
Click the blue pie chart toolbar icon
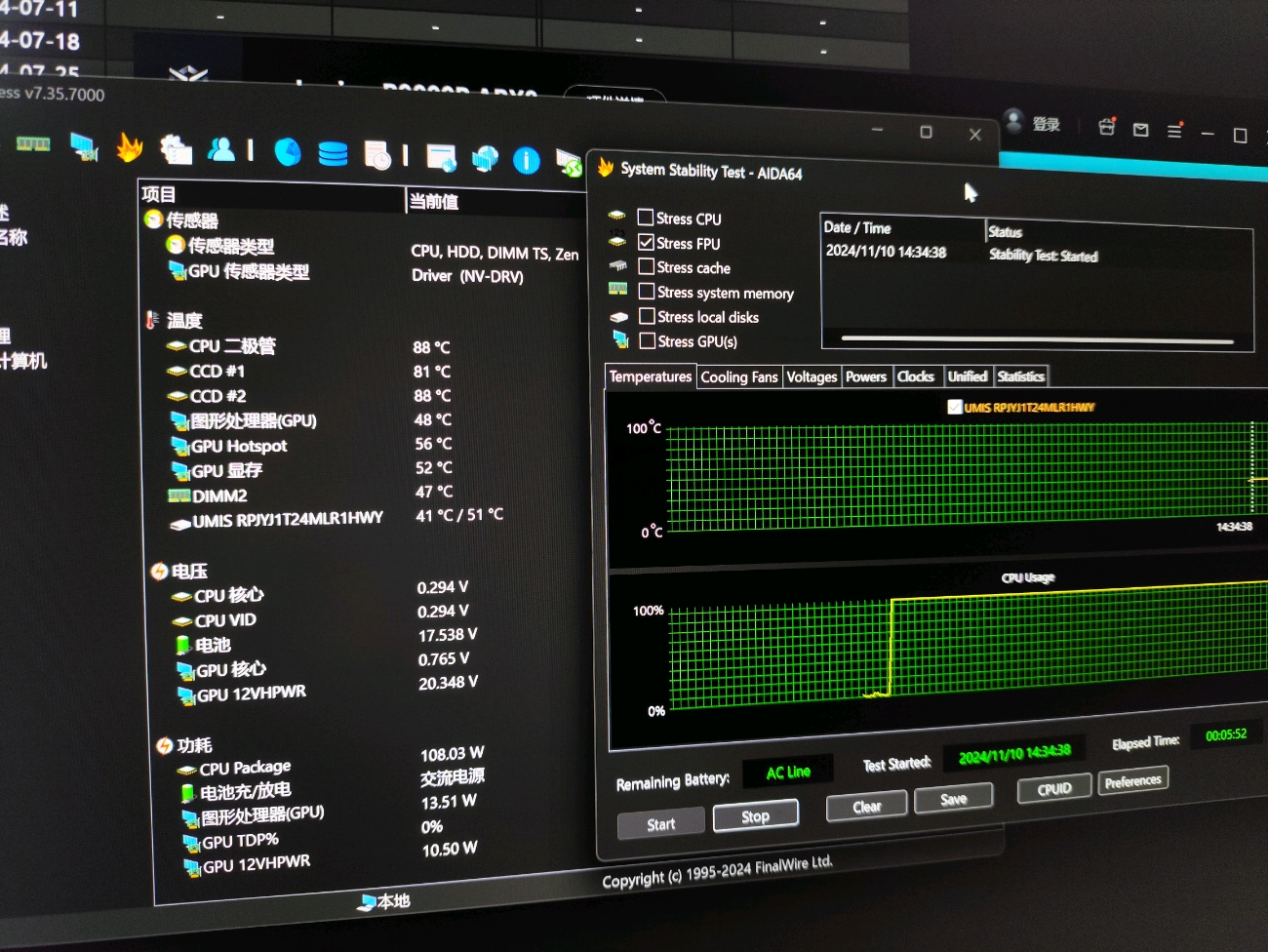coord(288,152)
